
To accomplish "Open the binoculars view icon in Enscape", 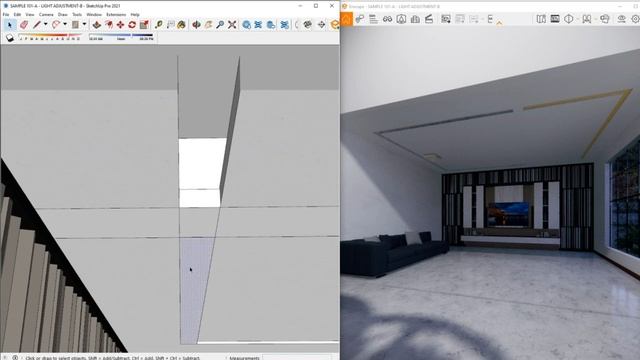I will [x=387, y=19].
